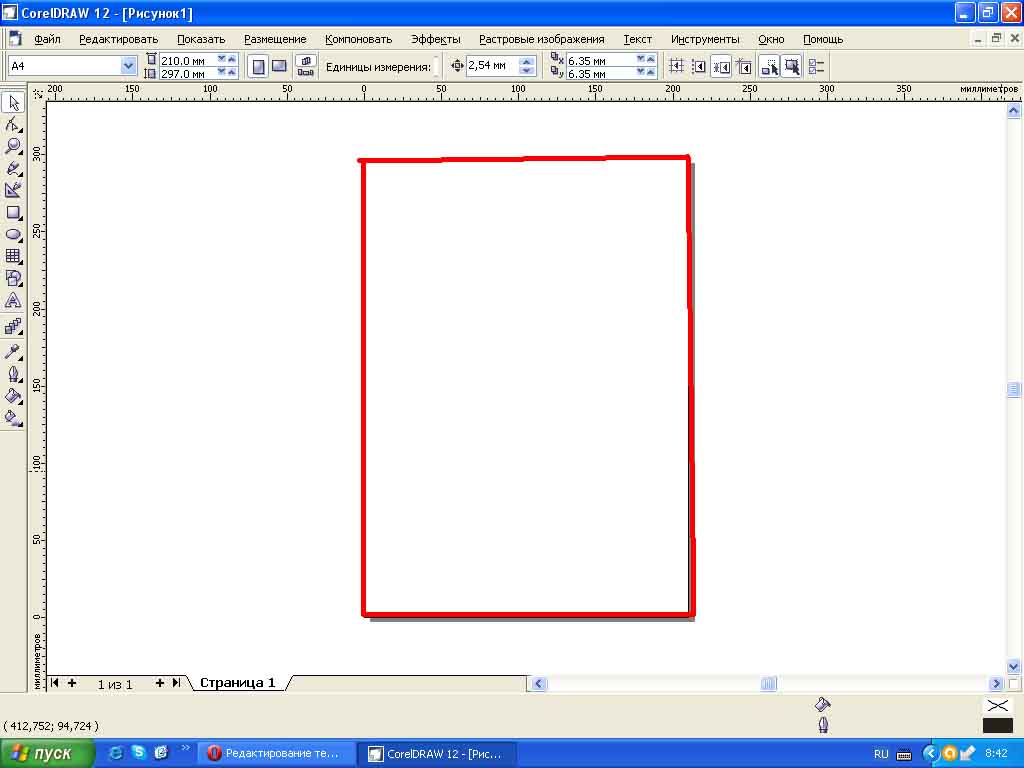
Task: Select the Pick arrow tool
Action: tap(14, 103)
